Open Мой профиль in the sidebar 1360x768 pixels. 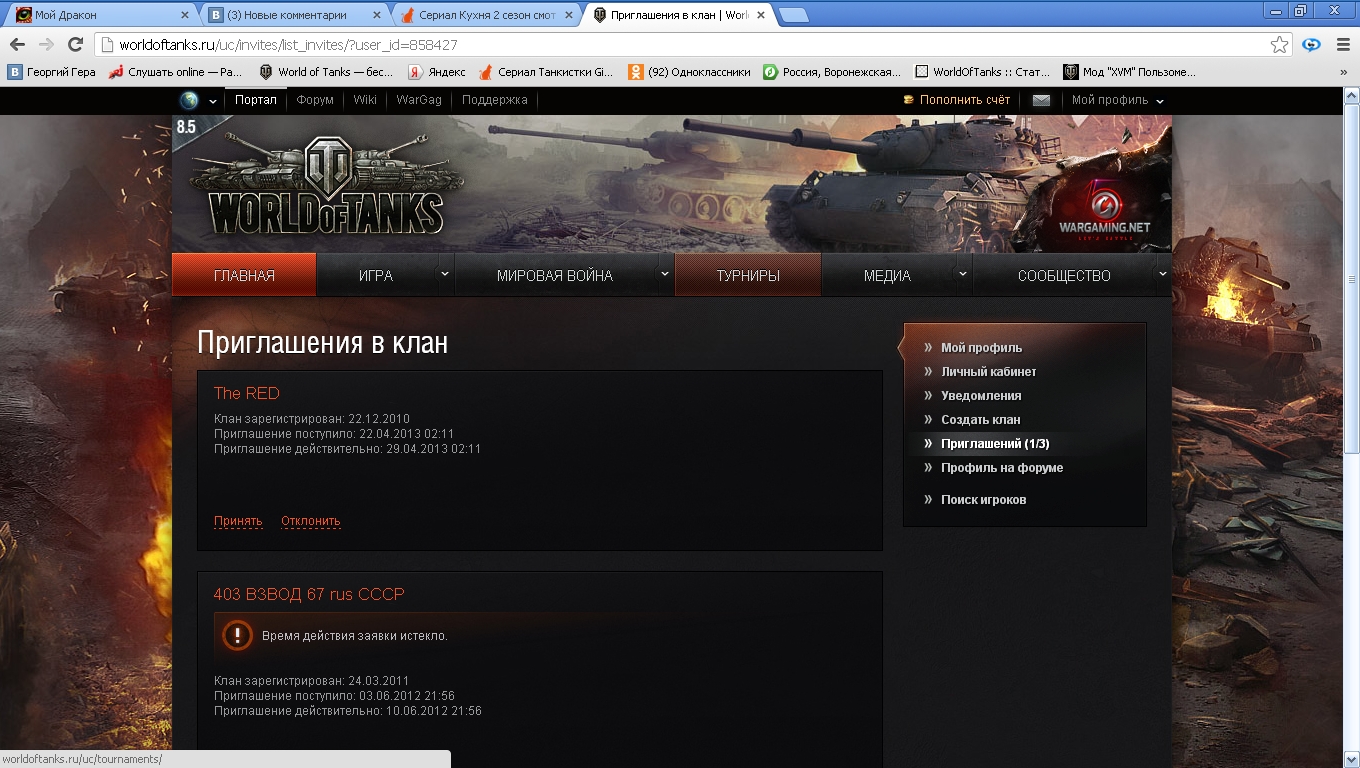tap(981, 348)
